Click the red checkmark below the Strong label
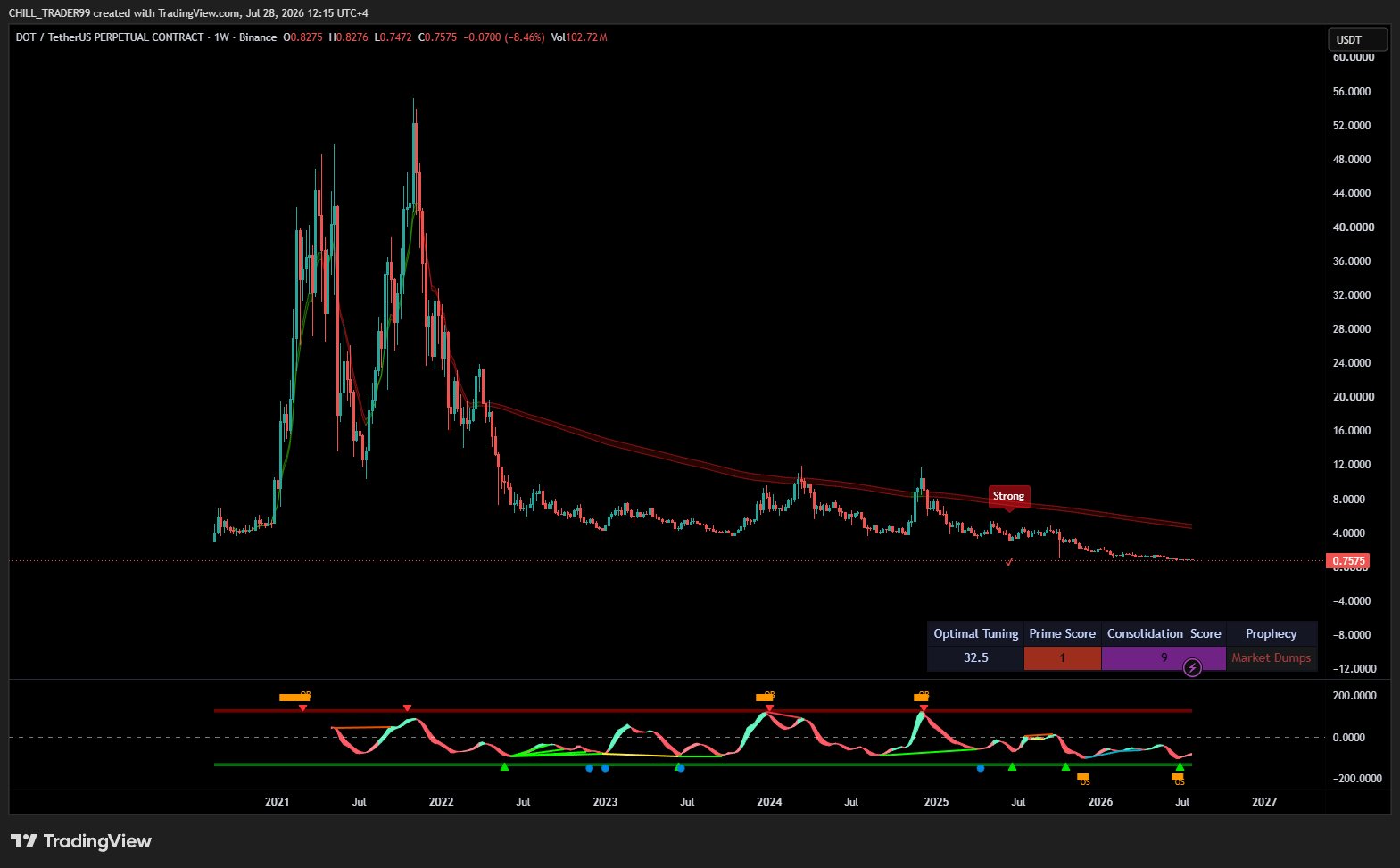This screenshot has height=868, width=1400. 1009,562
